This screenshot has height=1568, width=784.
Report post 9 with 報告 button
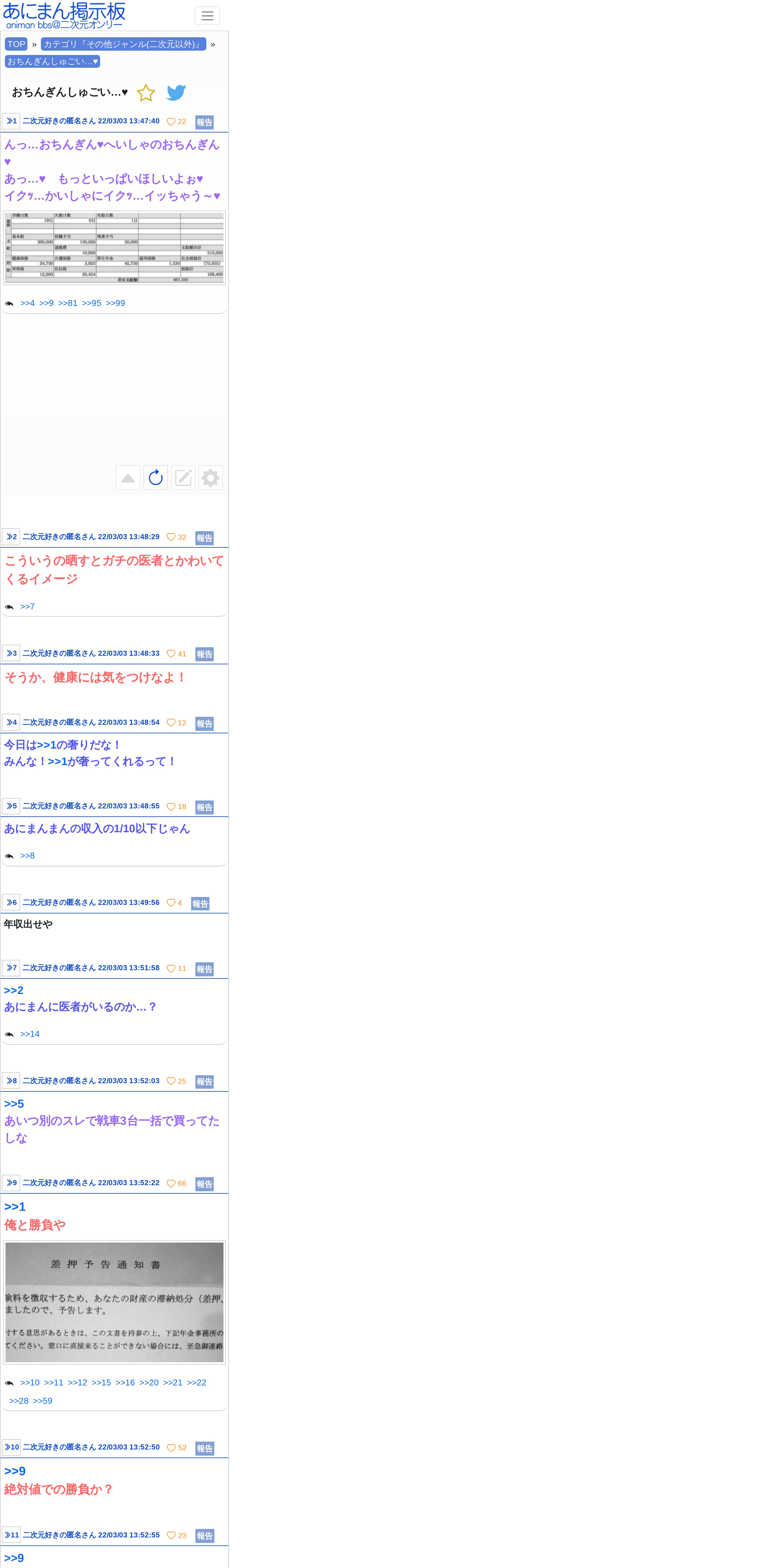205,1184
